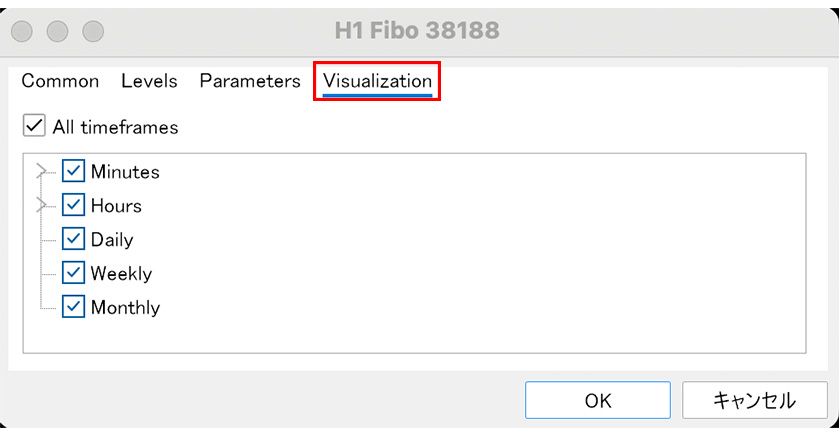Click the zoom window button in title bar

coord(93,31)
